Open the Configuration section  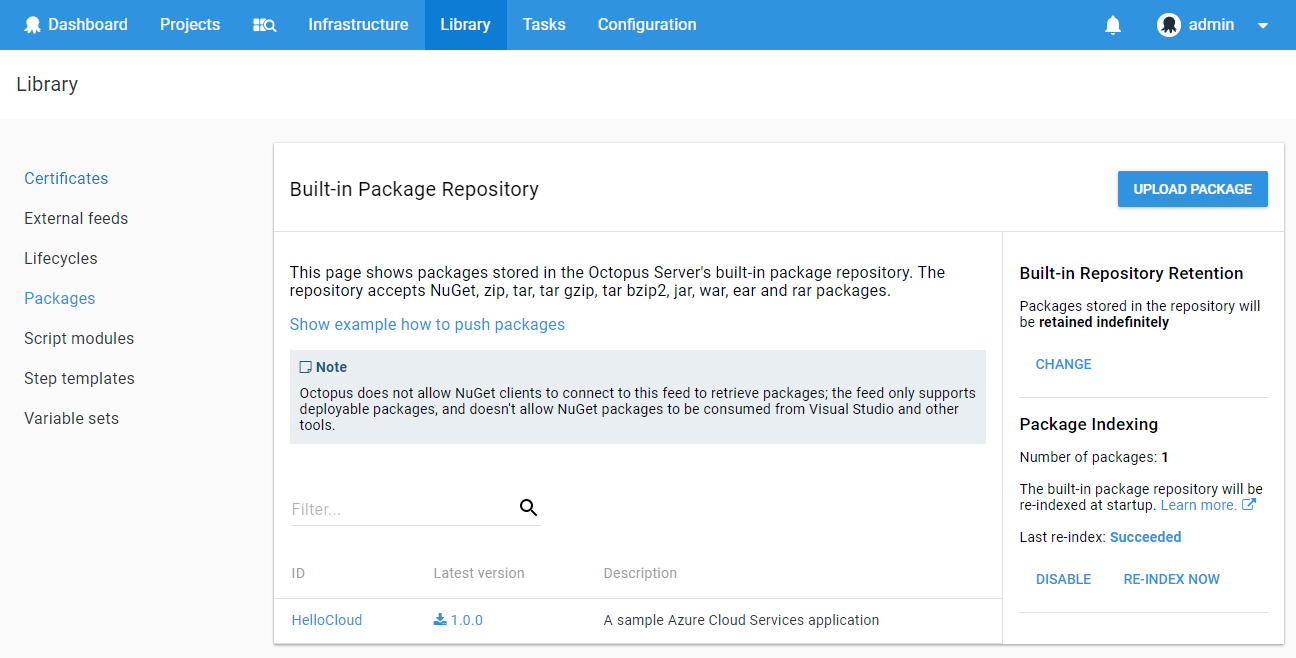[x=646, y=24]
